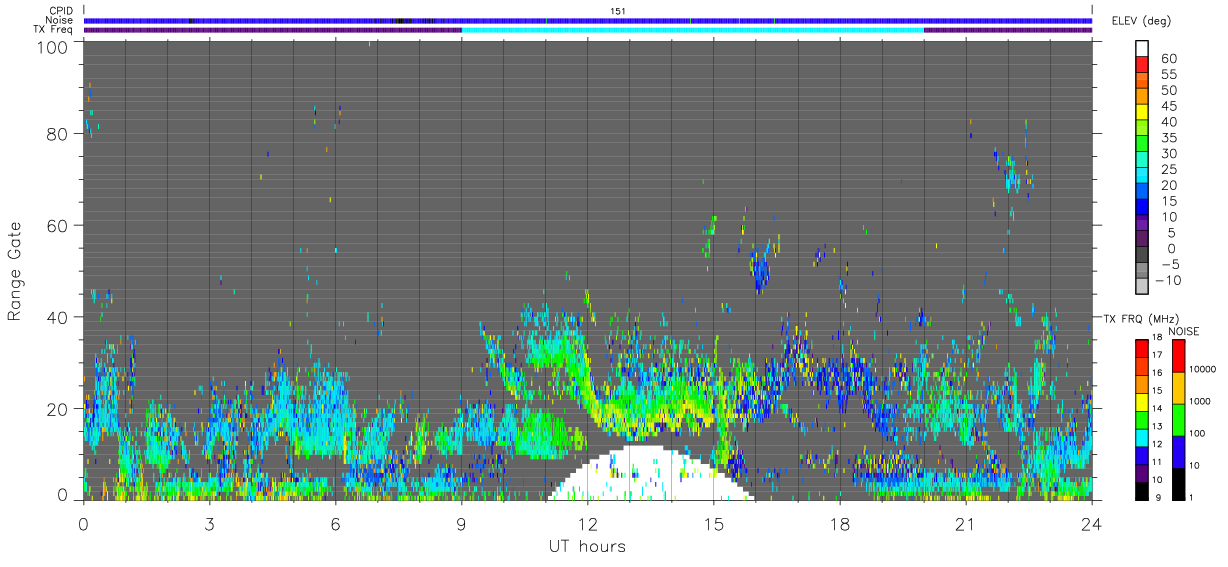The height and width of the screenshot is (567, 1228).
Task: Pick the black bottom segment of TX FRQ legend
Action: click(x=1140, y=489)
